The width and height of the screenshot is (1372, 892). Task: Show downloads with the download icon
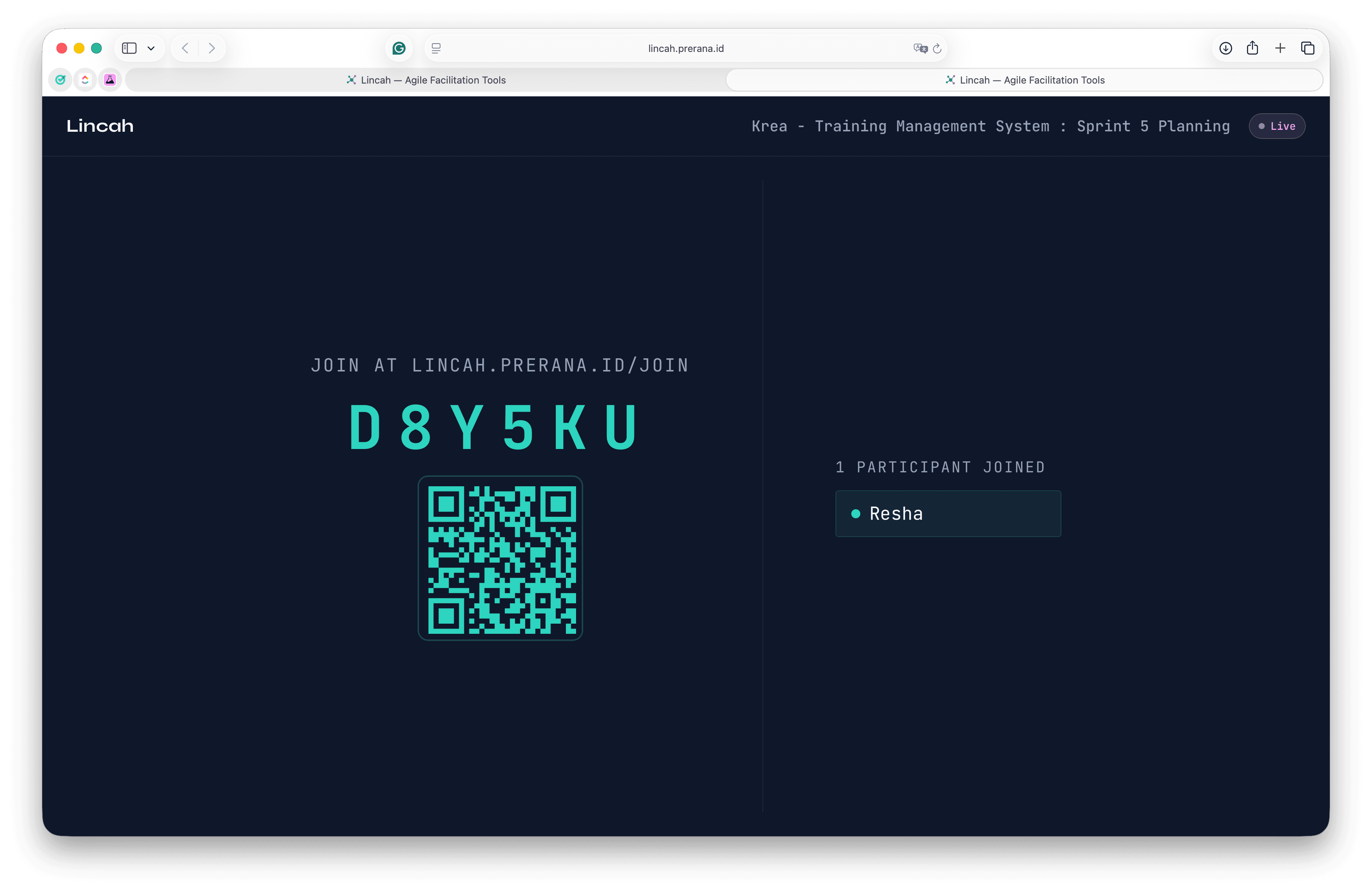[x=1226, y=49]
